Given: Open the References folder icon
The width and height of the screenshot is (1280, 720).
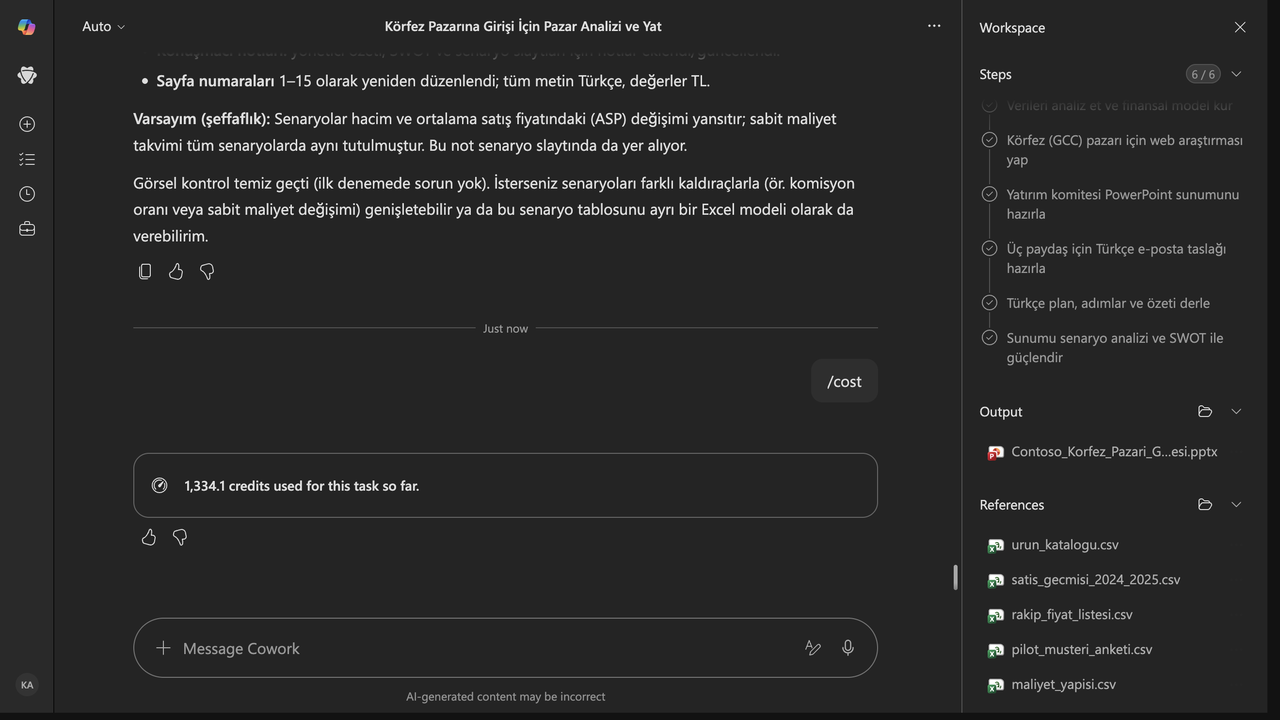Looking at the screenshot, I should click(1205, 504).
